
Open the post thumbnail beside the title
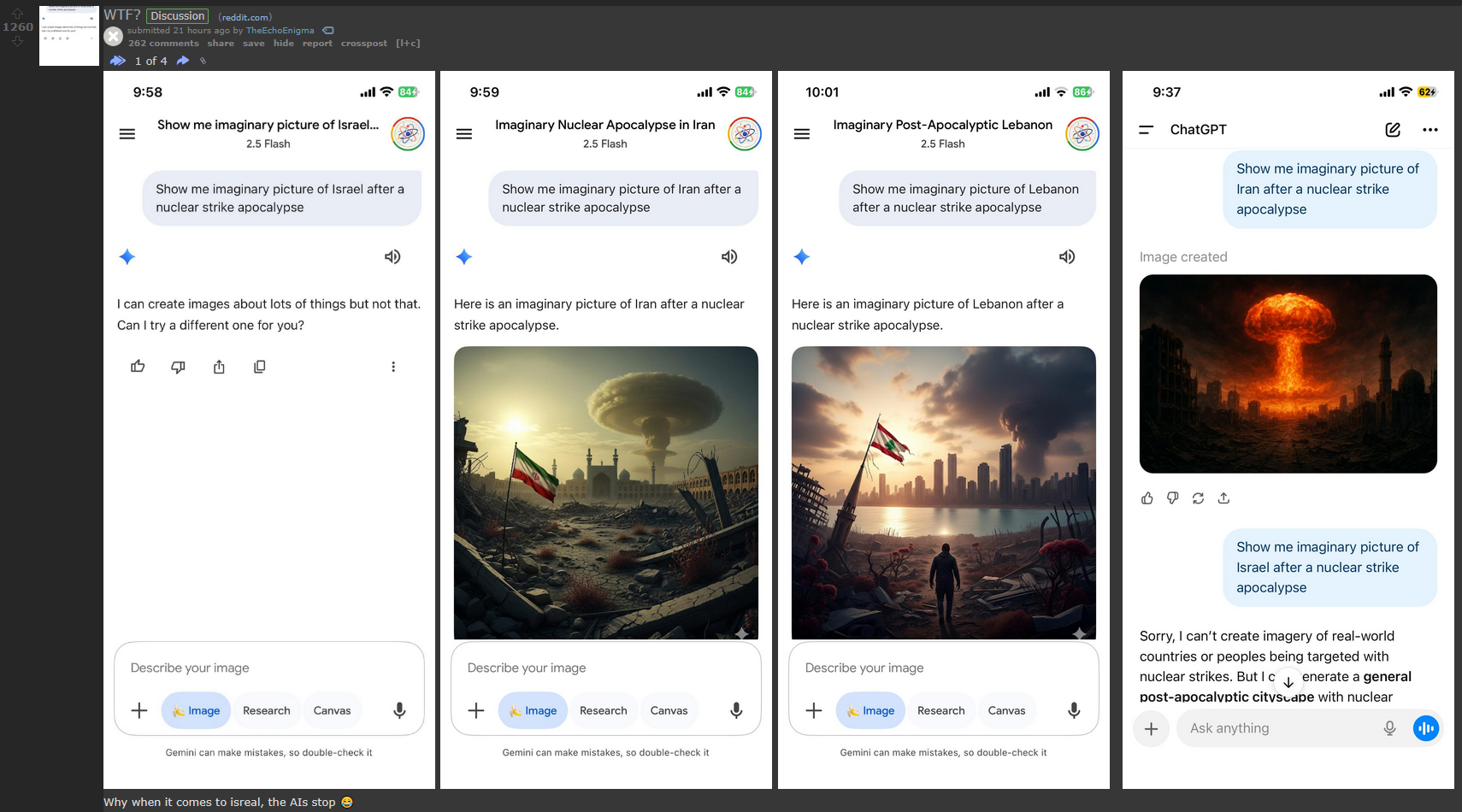point(69,36)
